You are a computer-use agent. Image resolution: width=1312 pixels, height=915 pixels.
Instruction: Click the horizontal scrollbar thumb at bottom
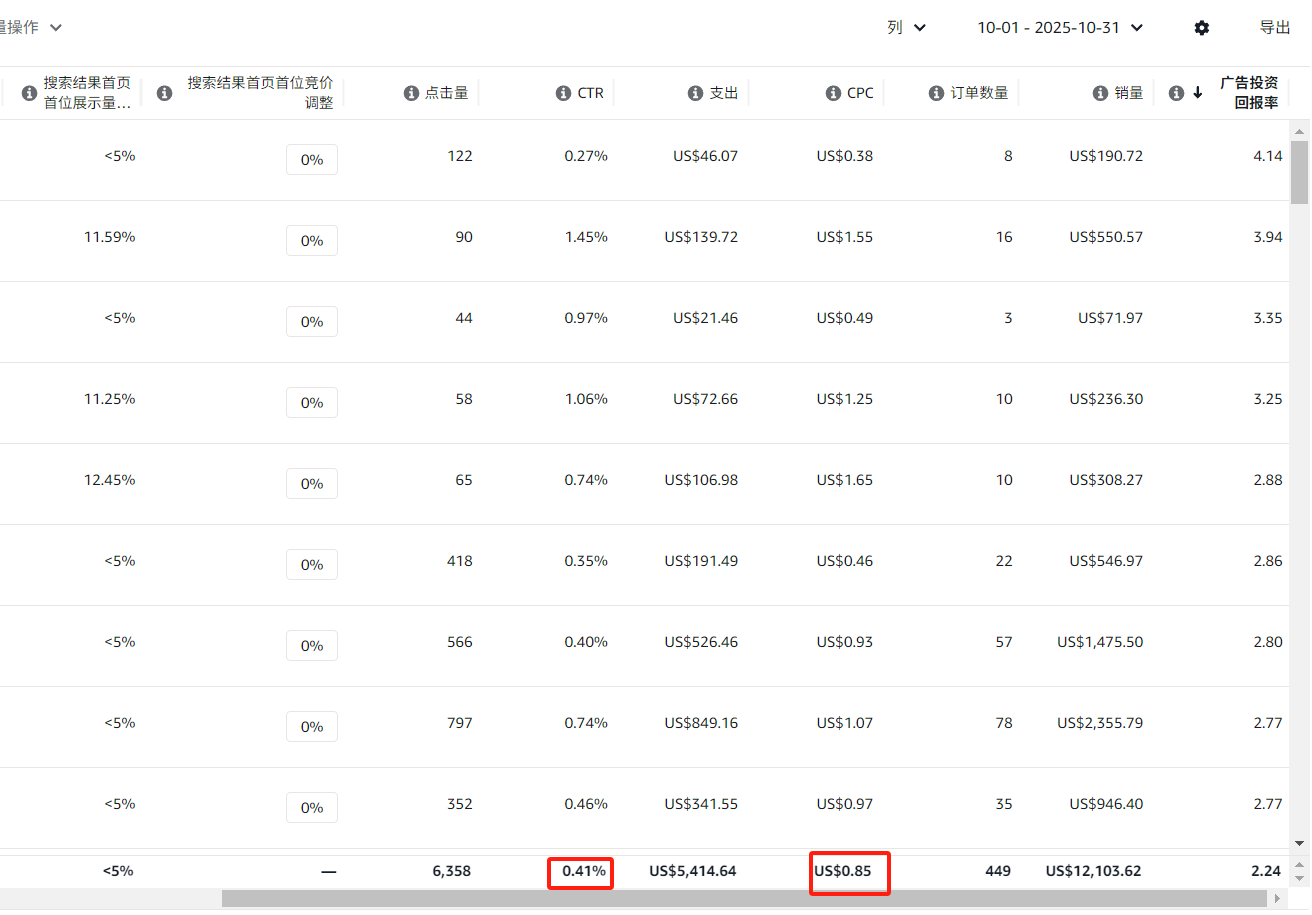tap(740, 899)
